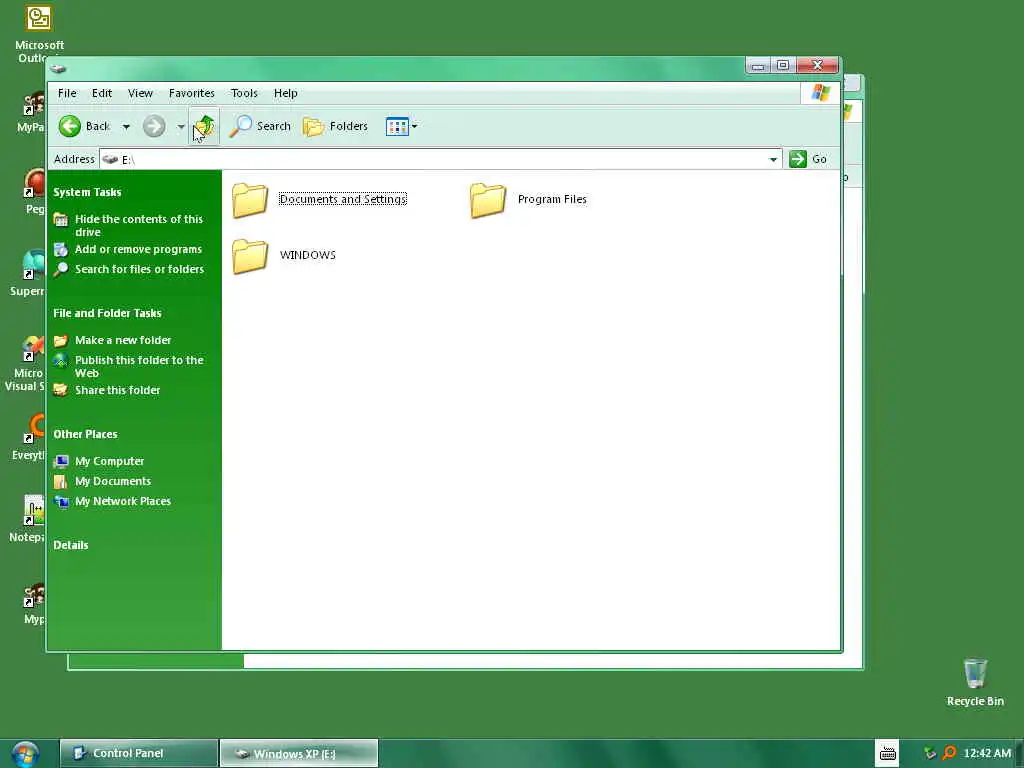Click inside the Address field showing E:\
The height and width of the screenshot is (768, 1024).
(438, 159)
